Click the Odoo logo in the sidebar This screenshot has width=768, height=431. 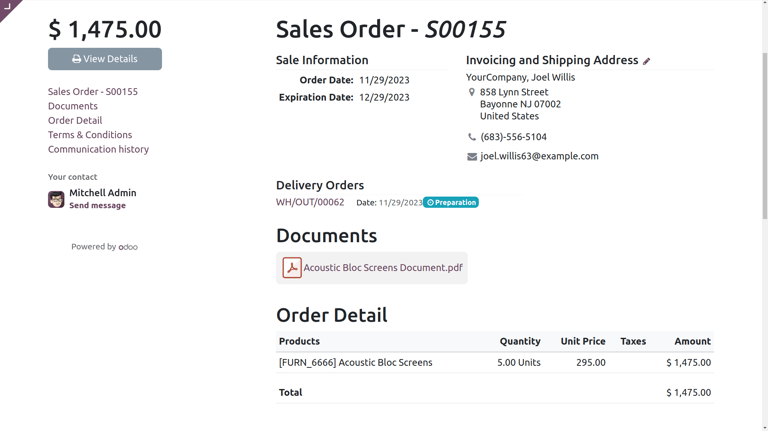point(128,247)
